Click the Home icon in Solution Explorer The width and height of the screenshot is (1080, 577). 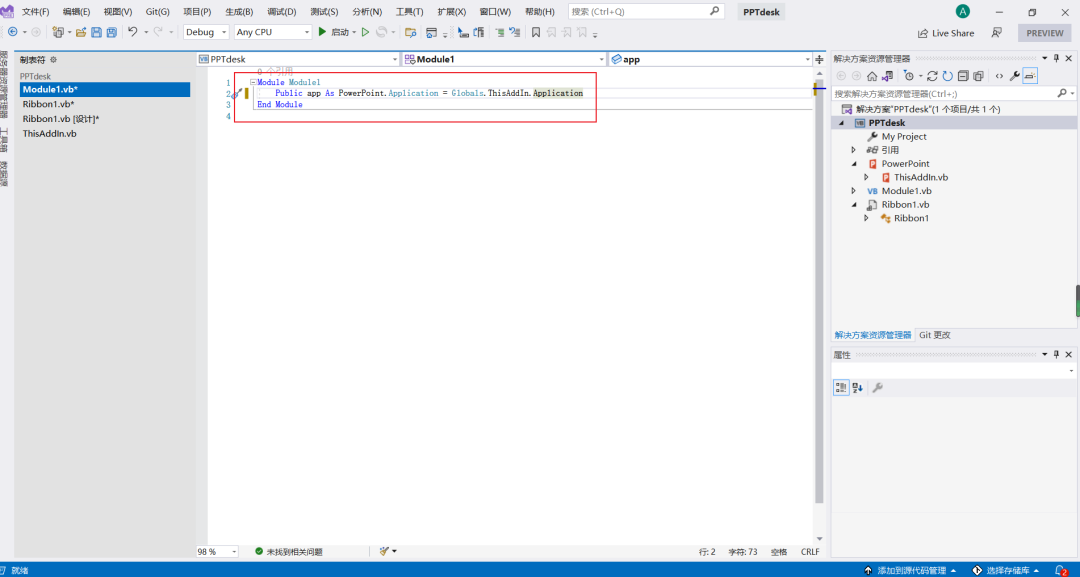click(x=872, y=76)
